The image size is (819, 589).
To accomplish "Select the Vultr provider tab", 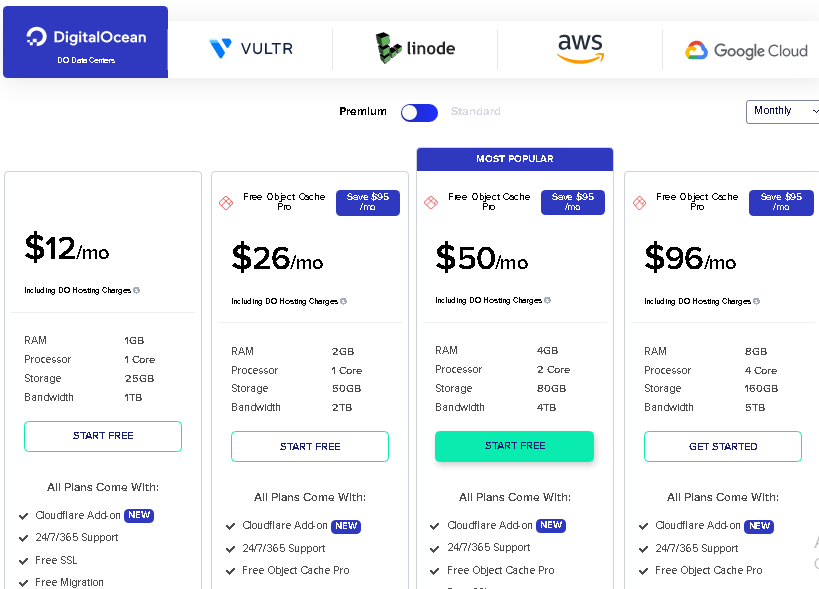I will click(x=251, y=49).
